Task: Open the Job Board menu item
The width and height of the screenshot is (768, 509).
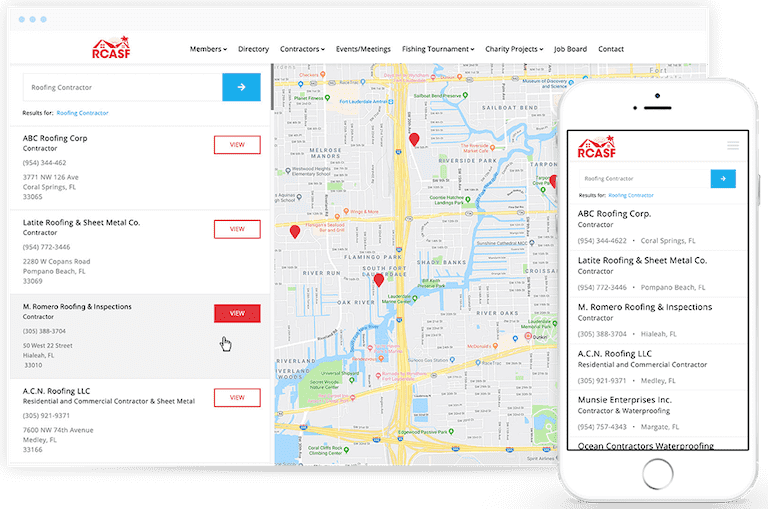Action: (570, 49)
